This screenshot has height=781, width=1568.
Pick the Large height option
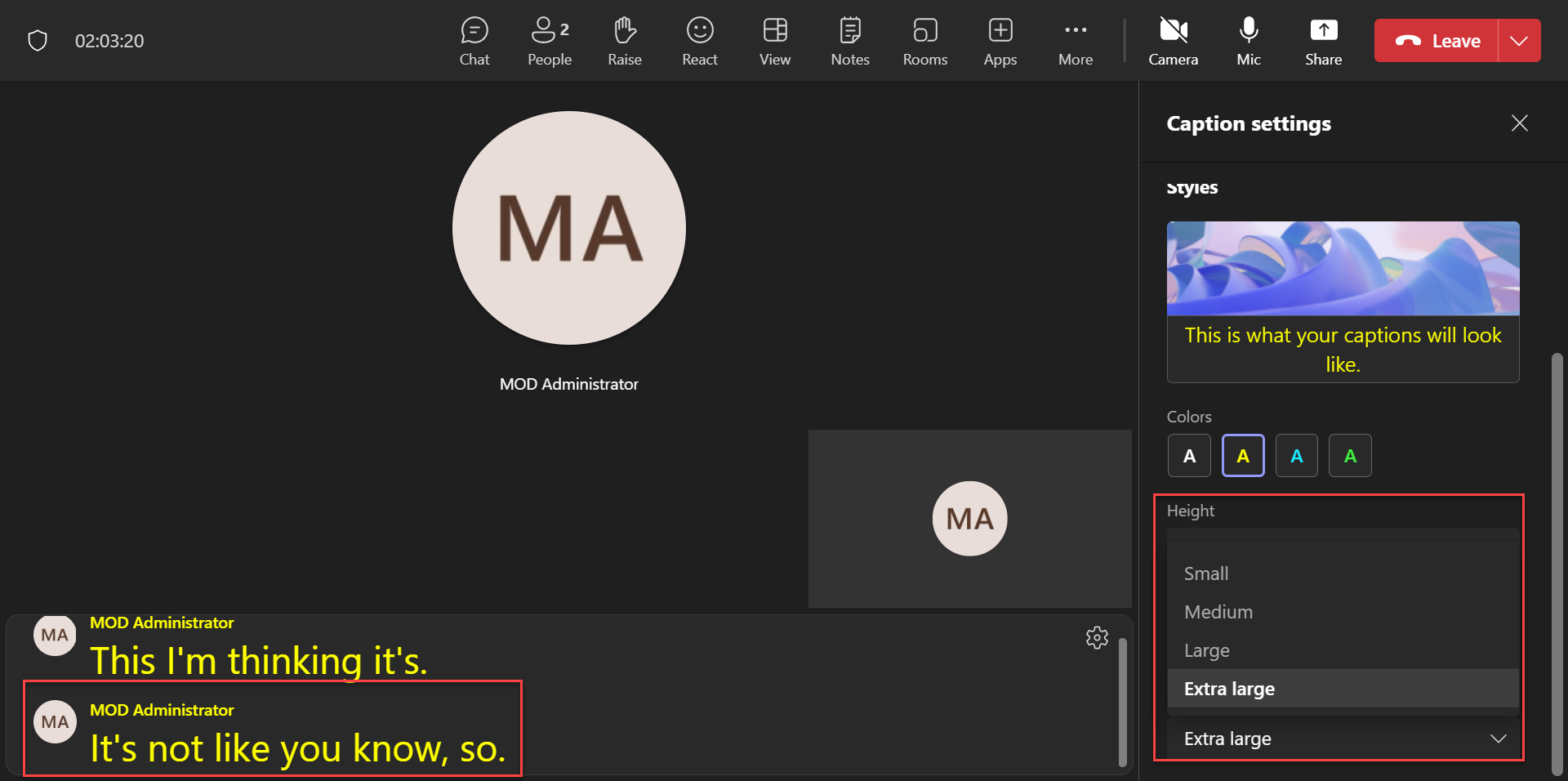[x=1206, y=650]
